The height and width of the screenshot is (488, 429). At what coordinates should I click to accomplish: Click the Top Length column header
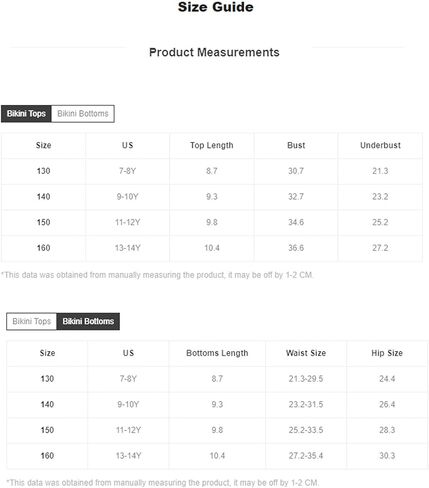coord(212,145)
